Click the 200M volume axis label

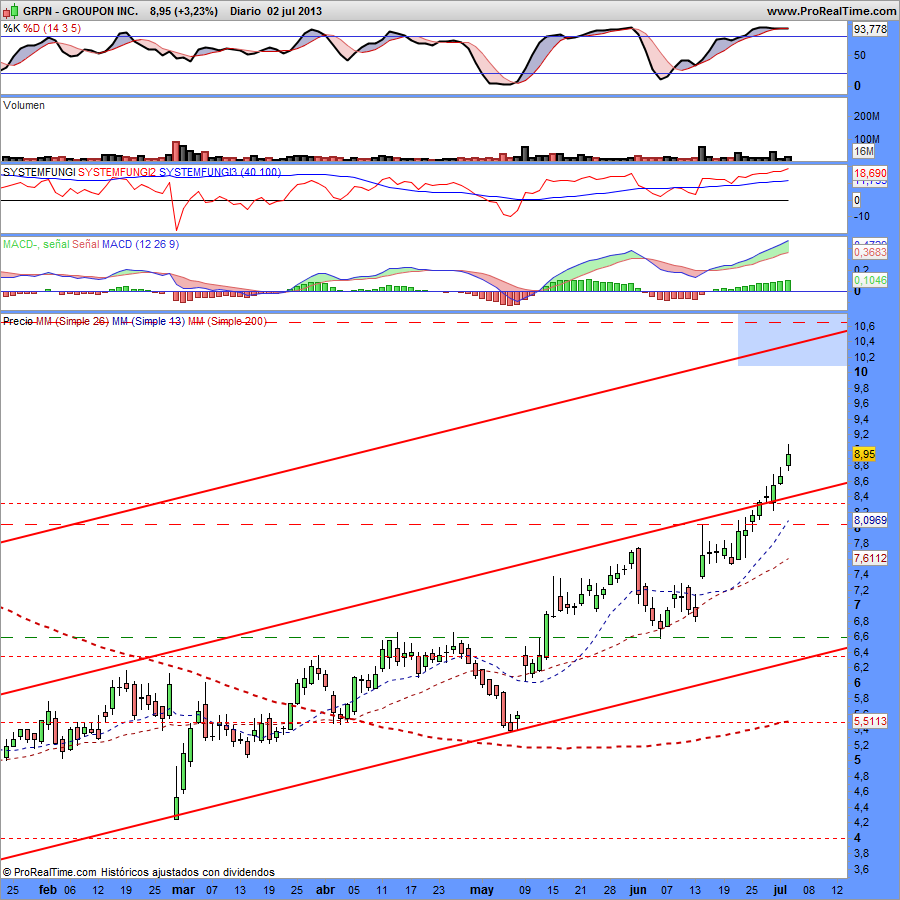pyautogui.click(x=867, y=116)
